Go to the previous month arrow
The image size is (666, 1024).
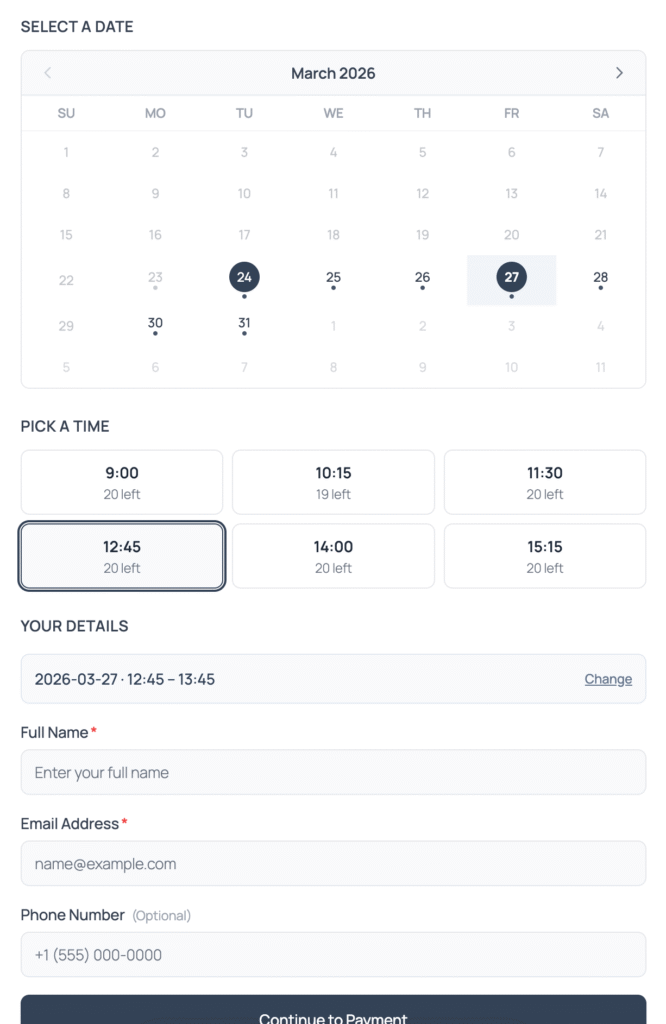pos(48,73)
